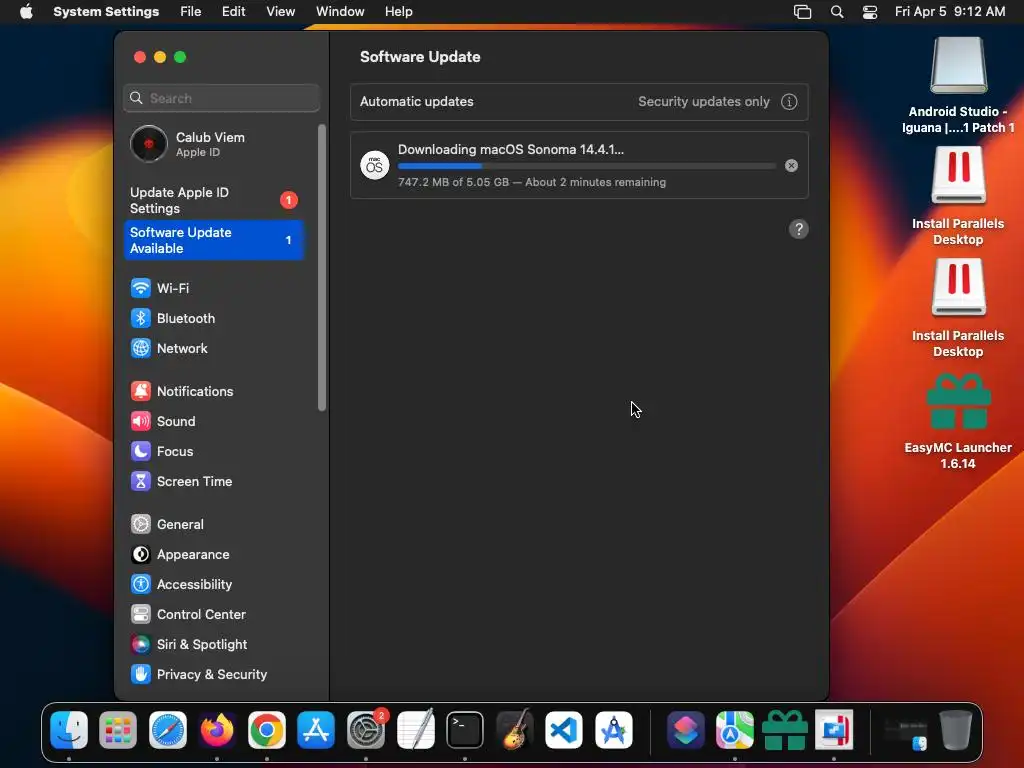Screen dimensions: 1024x768
Task: Open the Edit menu
Action: [x=233, y=12]
